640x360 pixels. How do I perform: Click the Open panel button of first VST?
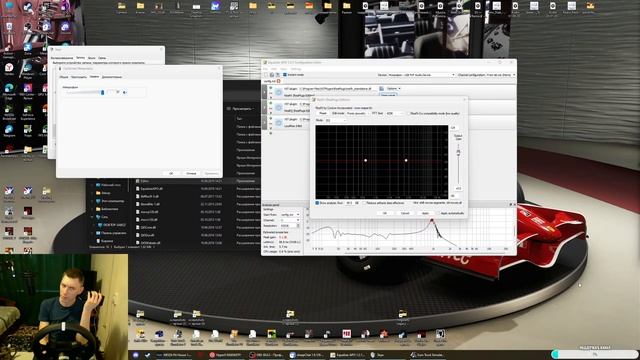pyautogui.click(x=388, y=95)
